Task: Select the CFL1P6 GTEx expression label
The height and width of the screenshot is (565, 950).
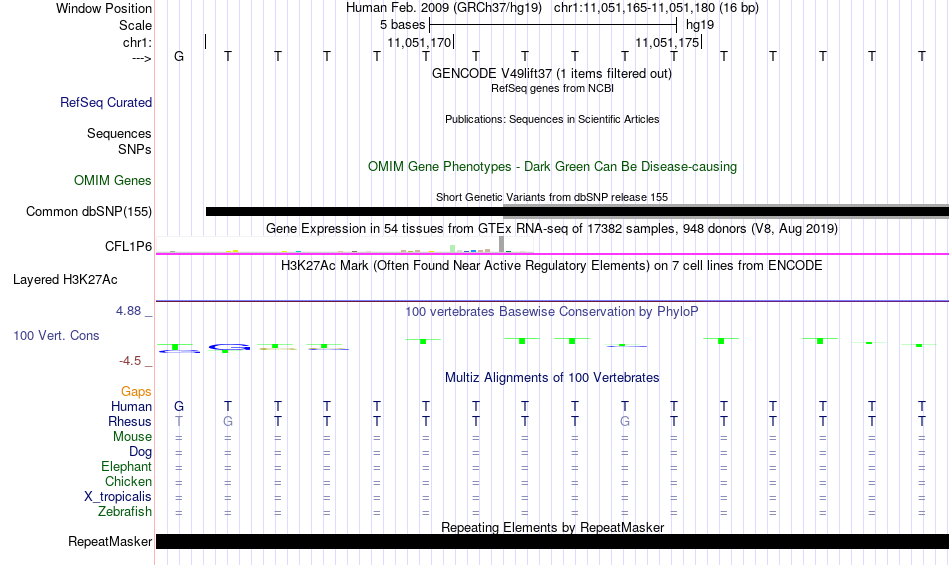Action: click(128, 246)
